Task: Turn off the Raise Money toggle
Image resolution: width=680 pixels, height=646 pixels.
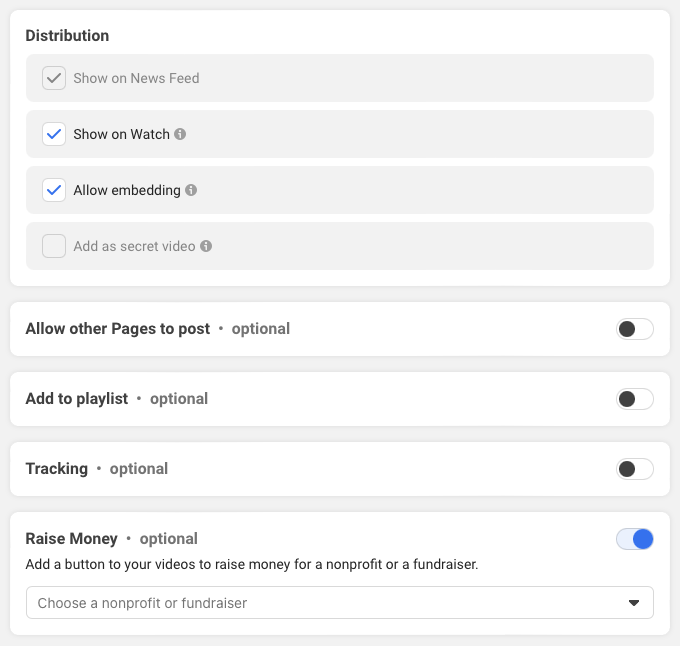Action: [634, 539]
